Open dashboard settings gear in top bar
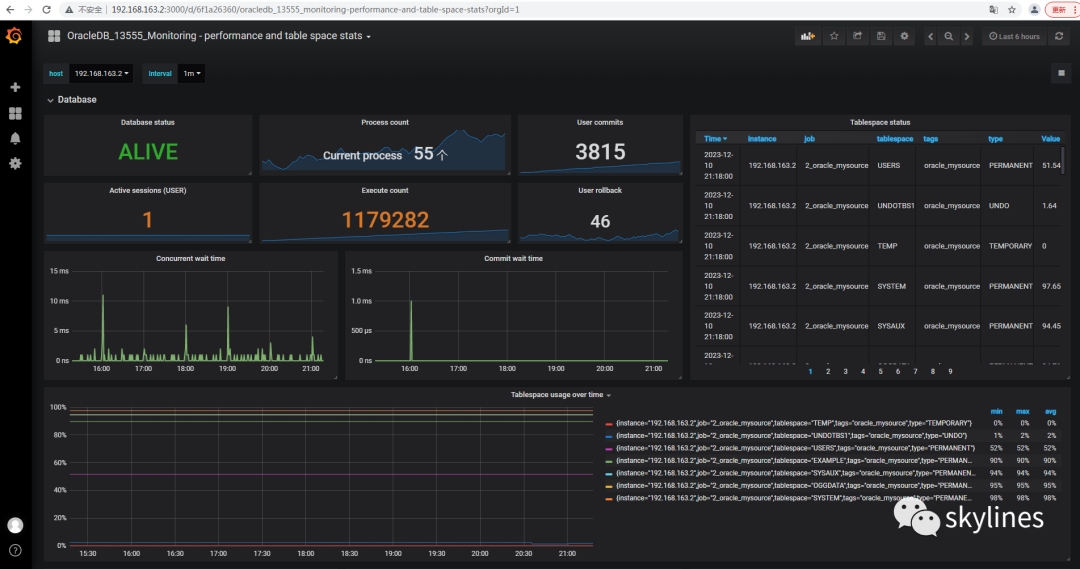Screen dimensions: 1080x569 tap(904, 37)
